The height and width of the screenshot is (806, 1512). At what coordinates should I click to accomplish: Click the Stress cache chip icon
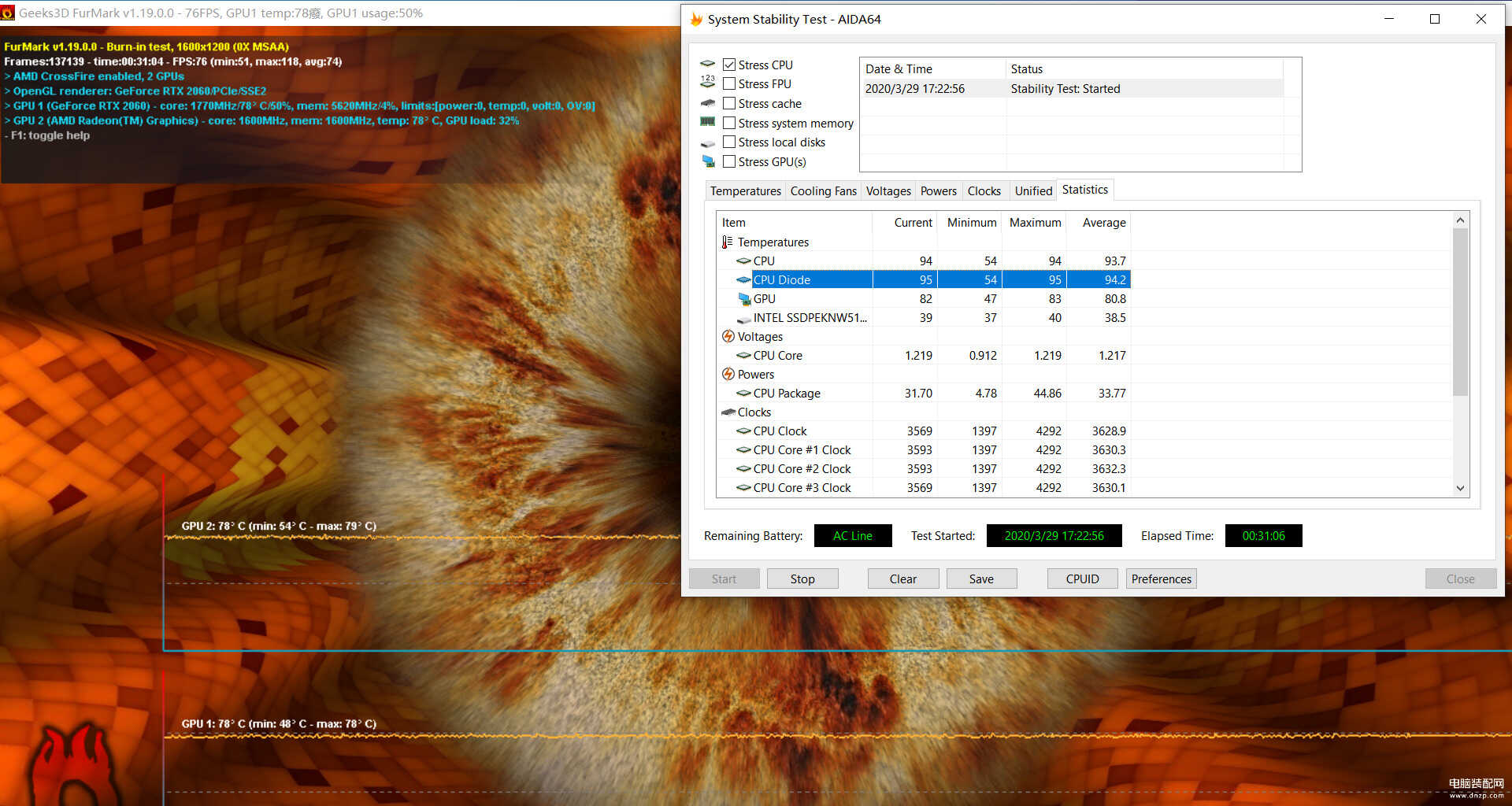[x=707, y=103]
